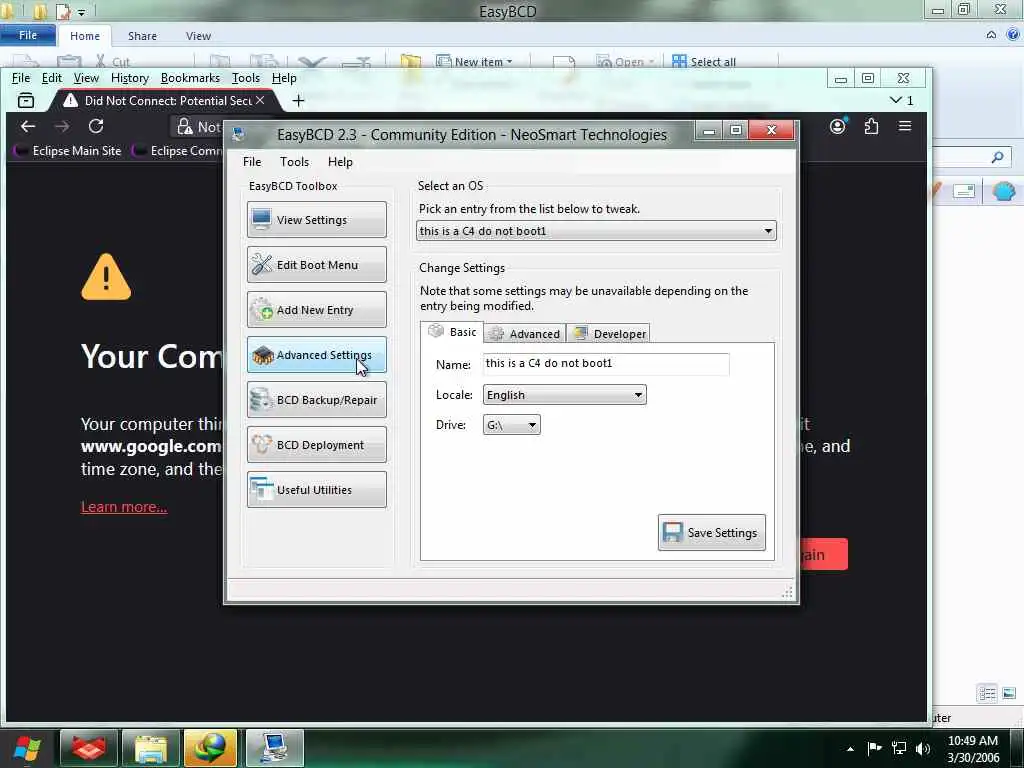The width and height of the screenshot is (1024, 768).
Task: Open File Explorer taskbar icon
Action: pos(151,748)
